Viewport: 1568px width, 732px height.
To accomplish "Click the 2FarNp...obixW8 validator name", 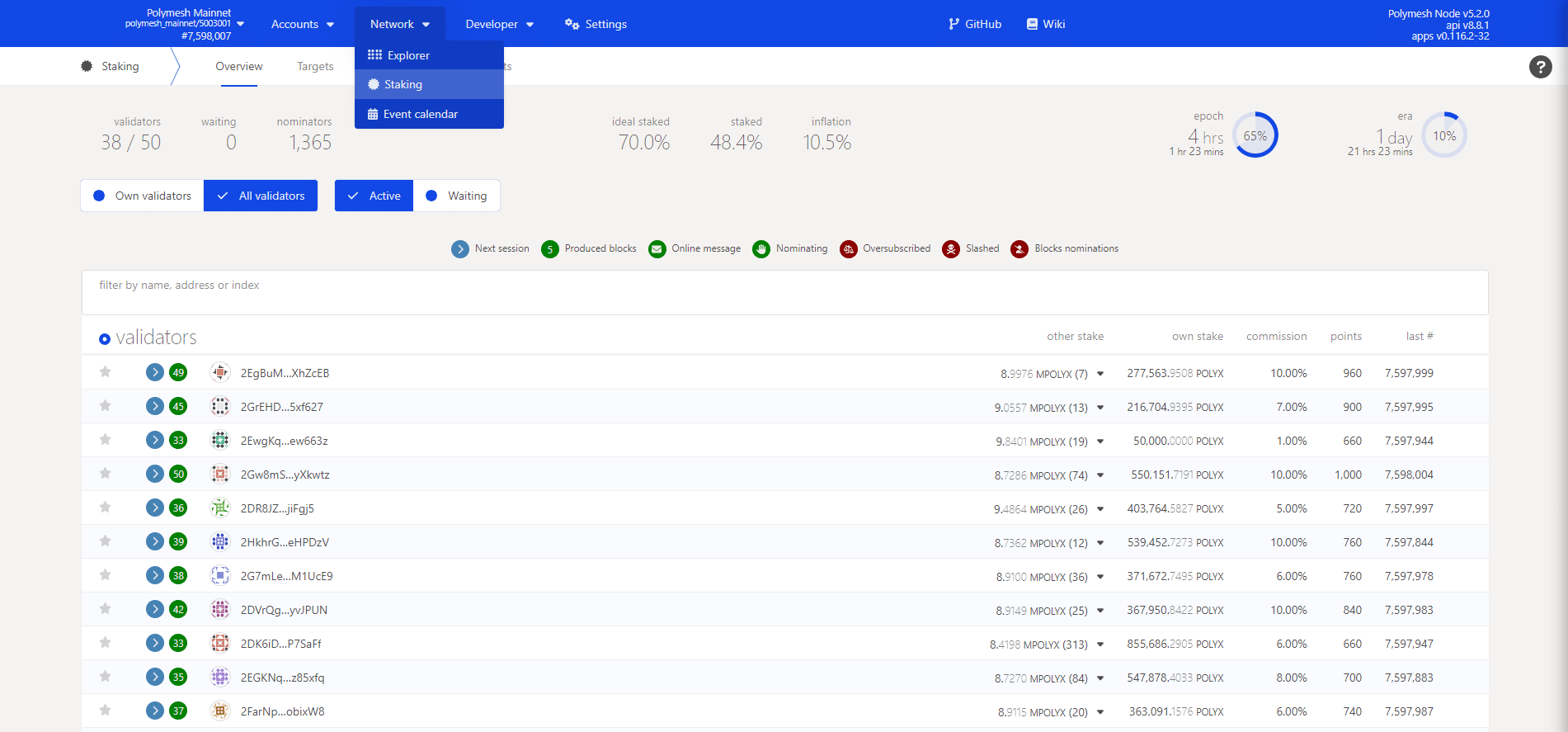I will pos(283,711).
